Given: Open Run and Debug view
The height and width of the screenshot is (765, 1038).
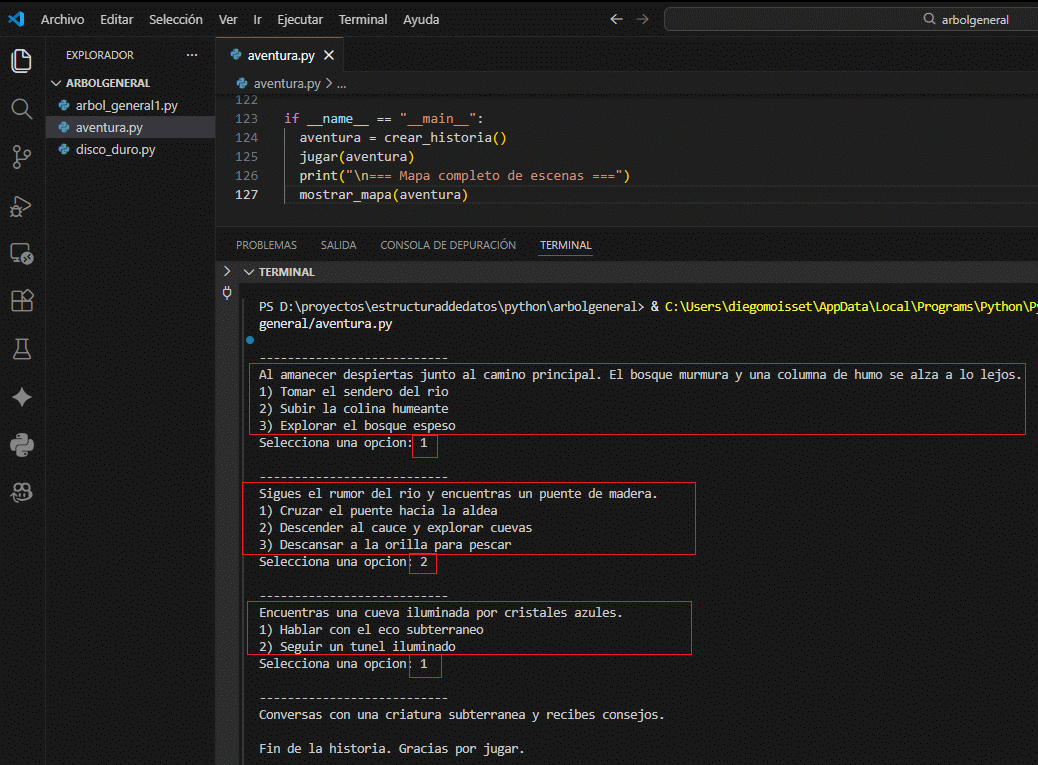Looking at the screenshot, I should pyautogui.click(x=21, y=205).
